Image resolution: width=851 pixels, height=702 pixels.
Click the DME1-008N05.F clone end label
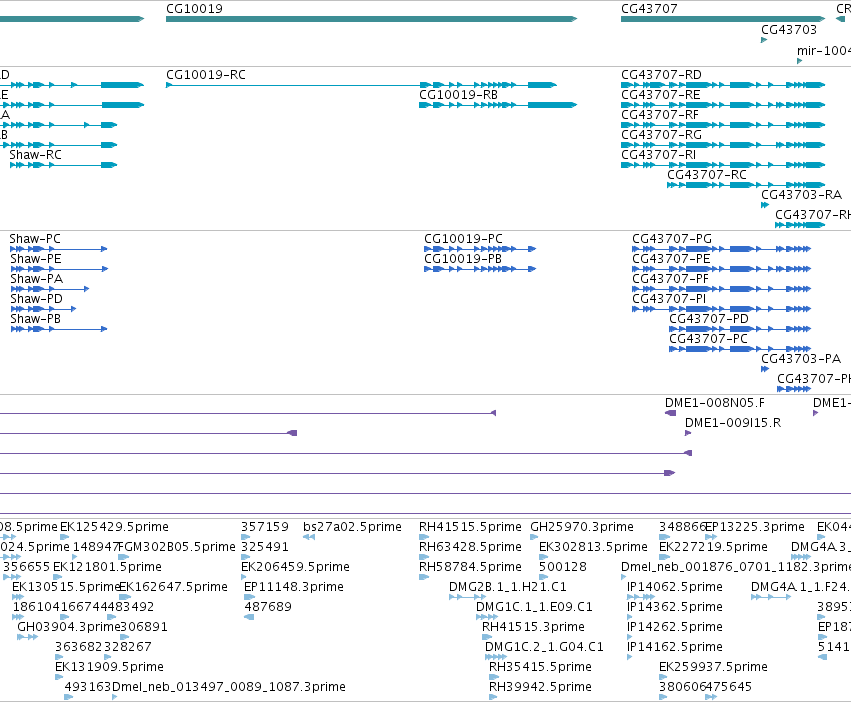click(x=715, y=403)
